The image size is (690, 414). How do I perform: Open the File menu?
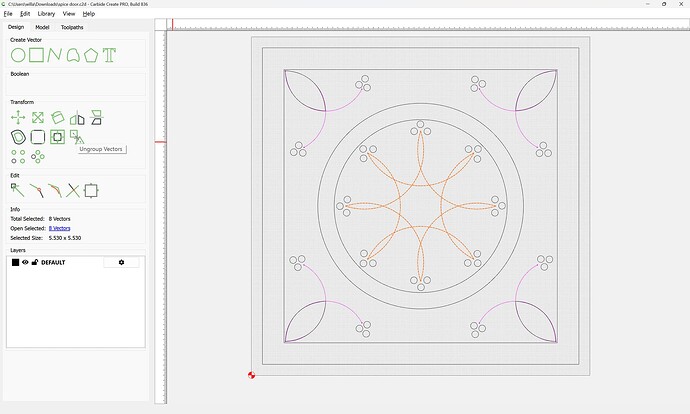pyautogui.click(x=8, y=14)
